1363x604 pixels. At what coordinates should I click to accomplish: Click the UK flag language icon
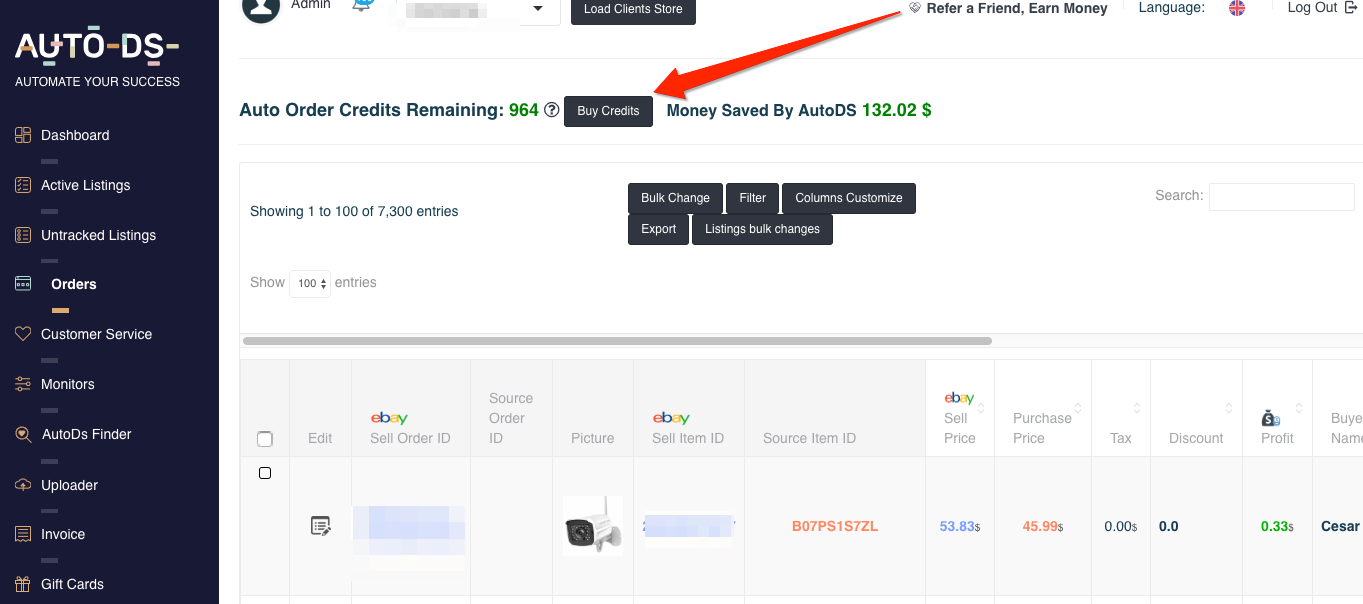point(1237,8)
